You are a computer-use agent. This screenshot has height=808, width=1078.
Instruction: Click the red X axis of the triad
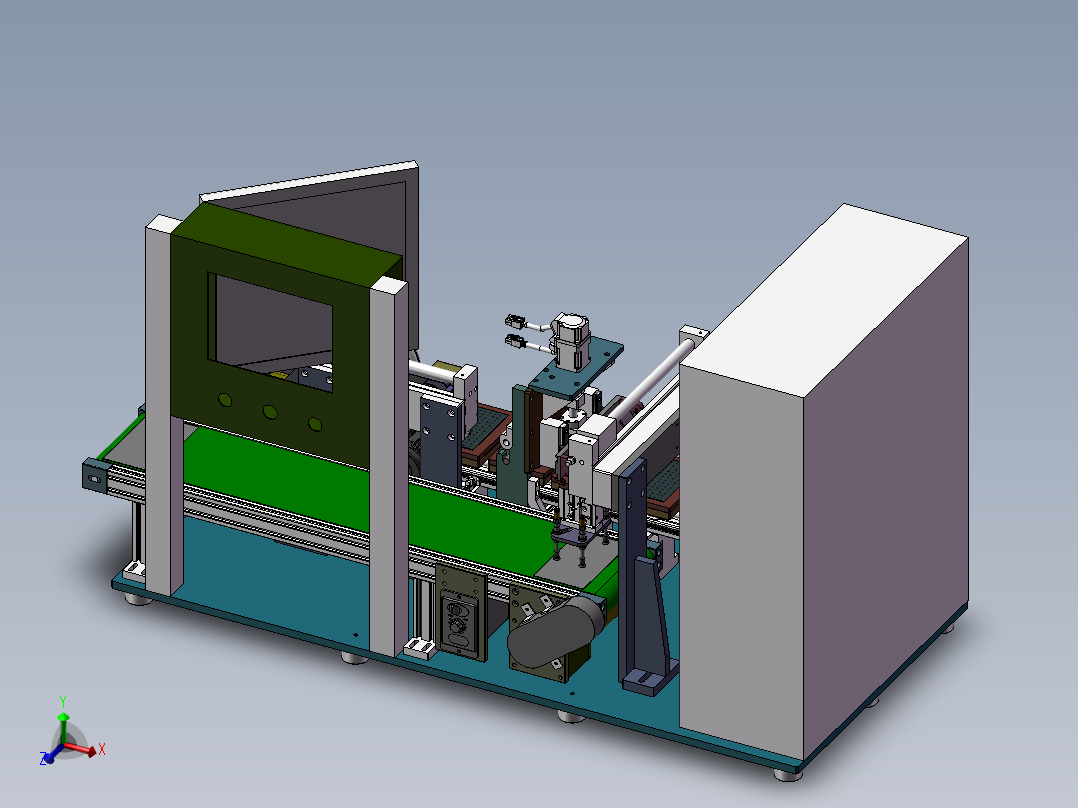[x=82, y=749]
